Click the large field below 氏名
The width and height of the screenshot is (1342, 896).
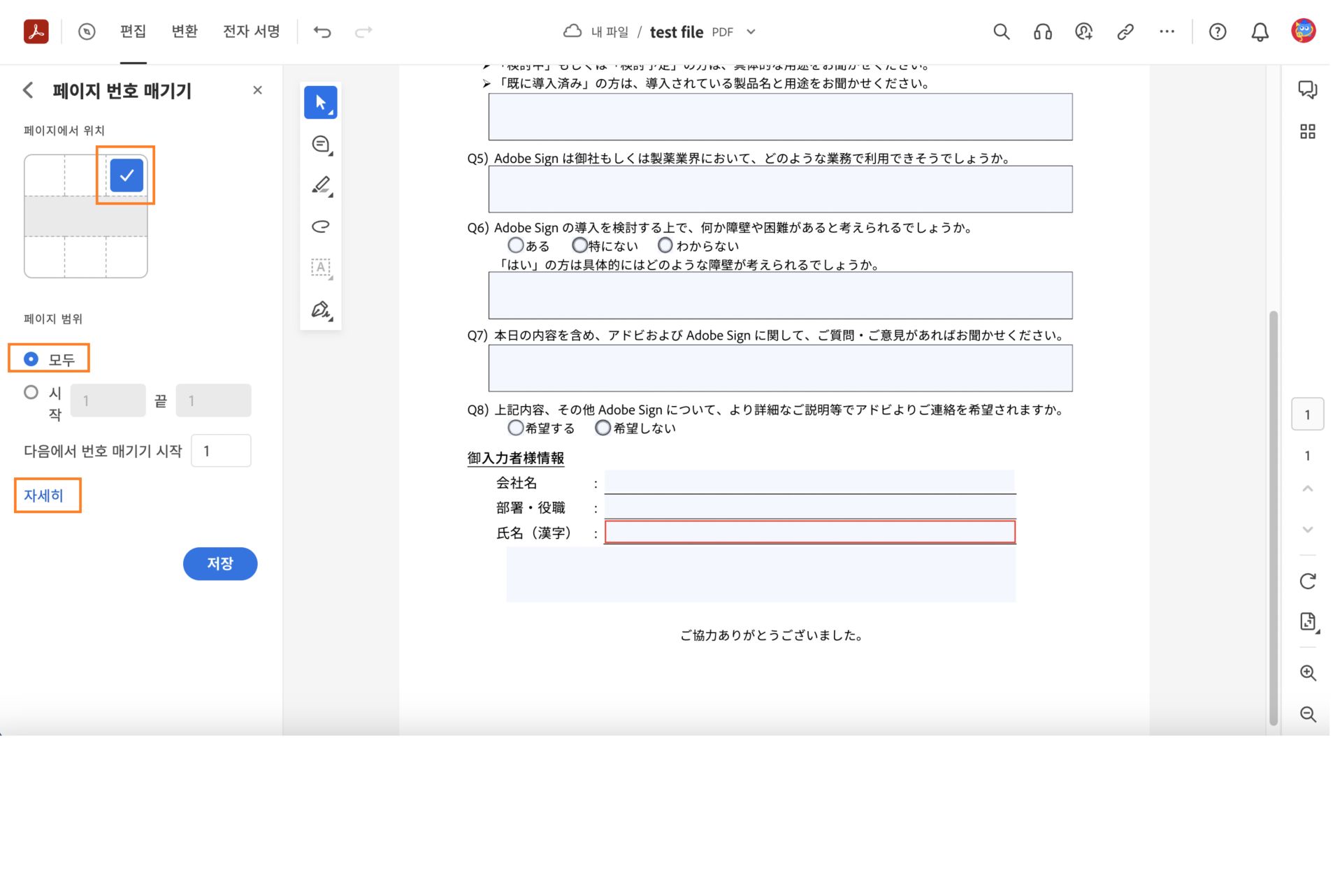760,575
